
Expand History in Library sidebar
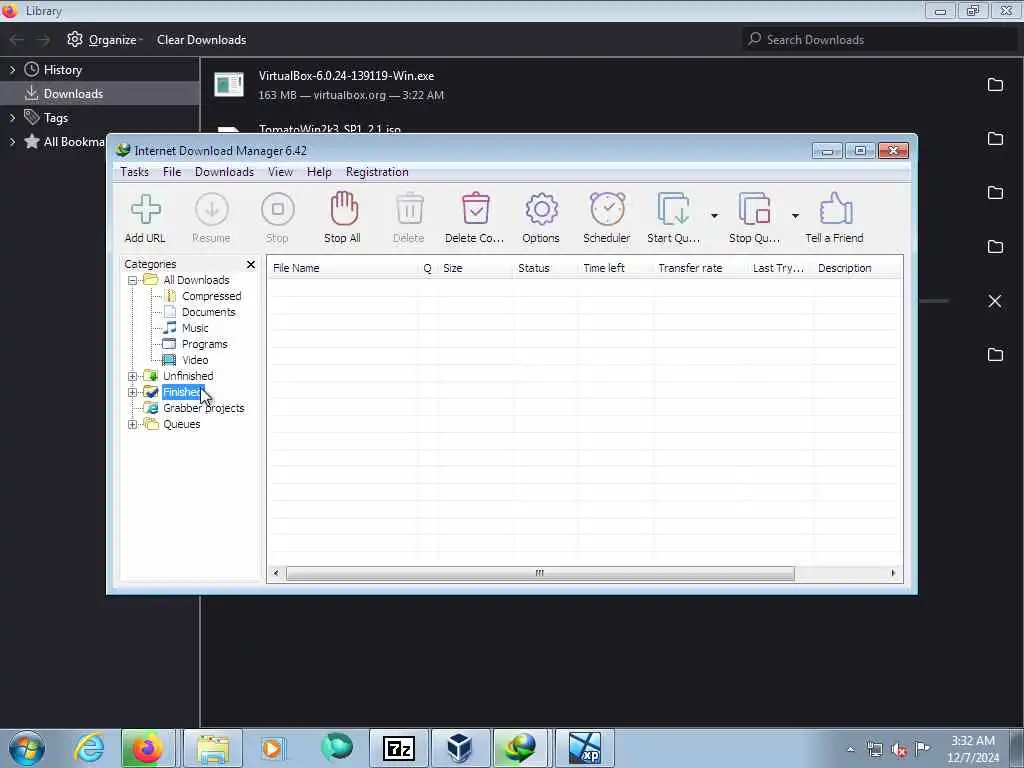[x=12, y=70]
